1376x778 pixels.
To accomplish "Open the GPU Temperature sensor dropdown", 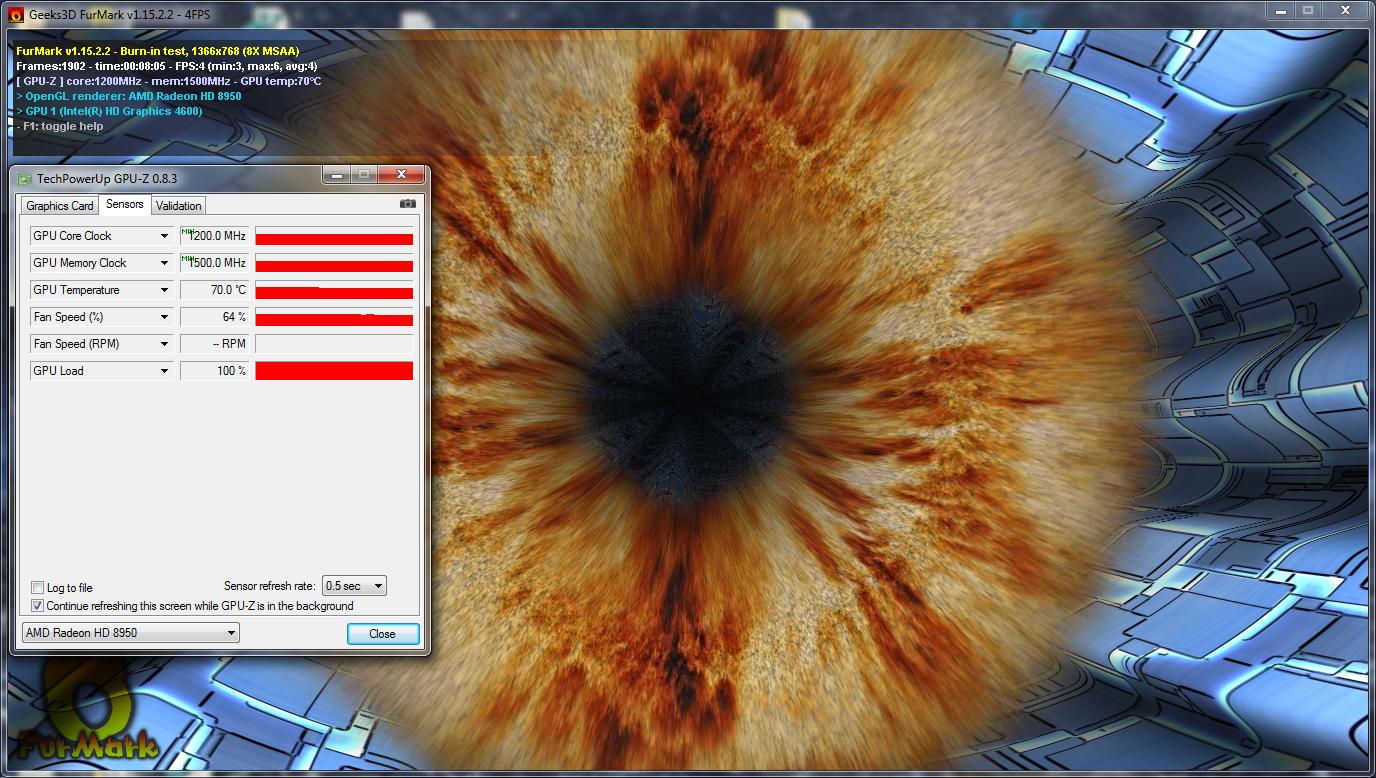I will [165, 290].
